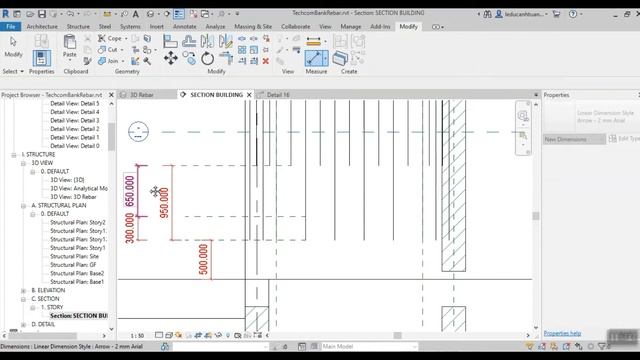Select the 650.000 dimension text
Viewport: 640px width, 360px height.
129,191
